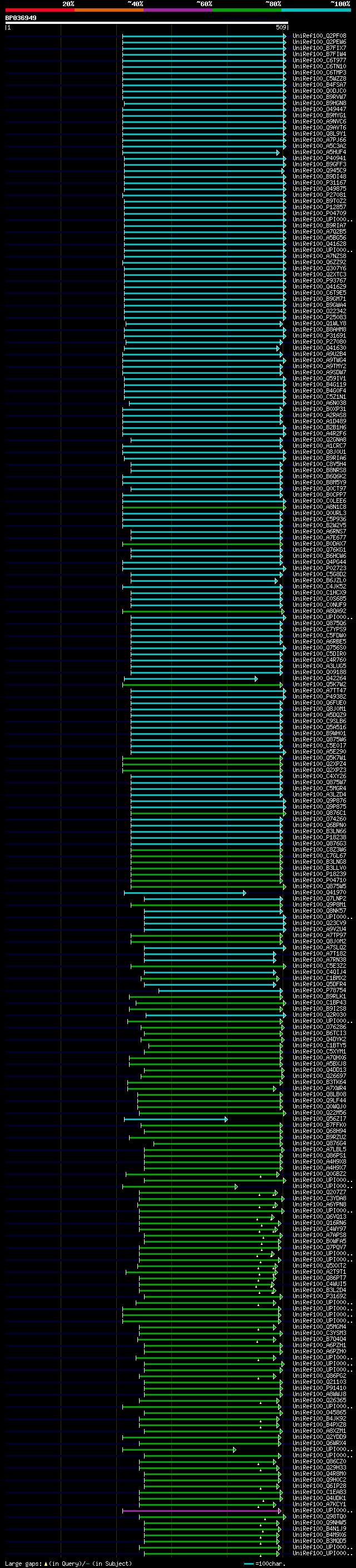Click the orange ~40% identity legend segment
356x1568 pixels.
[109, 10]
